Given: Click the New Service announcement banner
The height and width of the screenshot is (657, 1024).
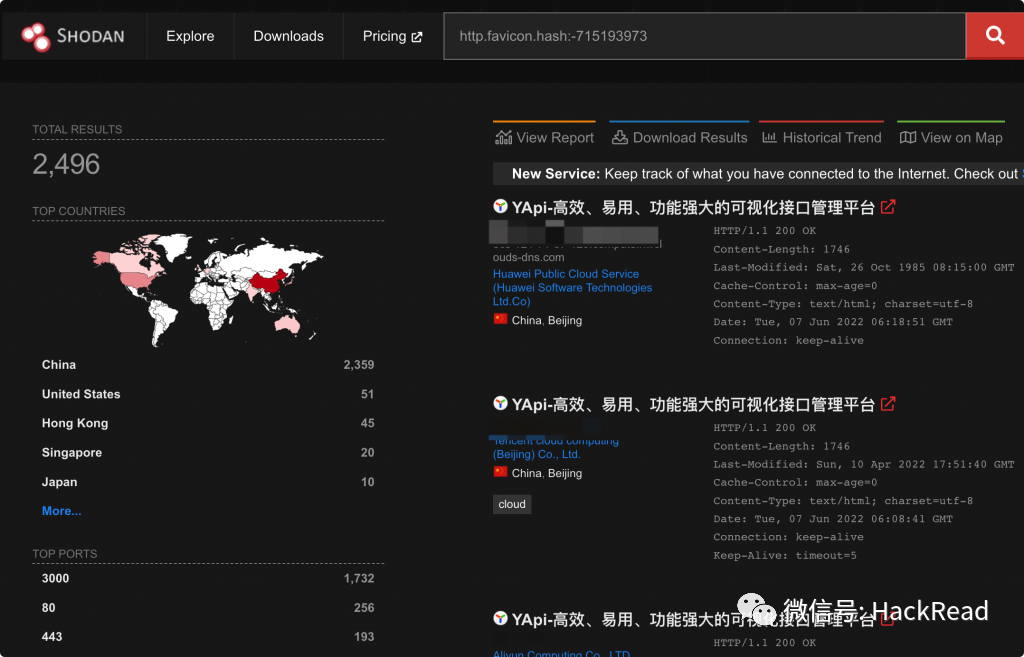Looking at the screenshot, I should tap(758, 174).
